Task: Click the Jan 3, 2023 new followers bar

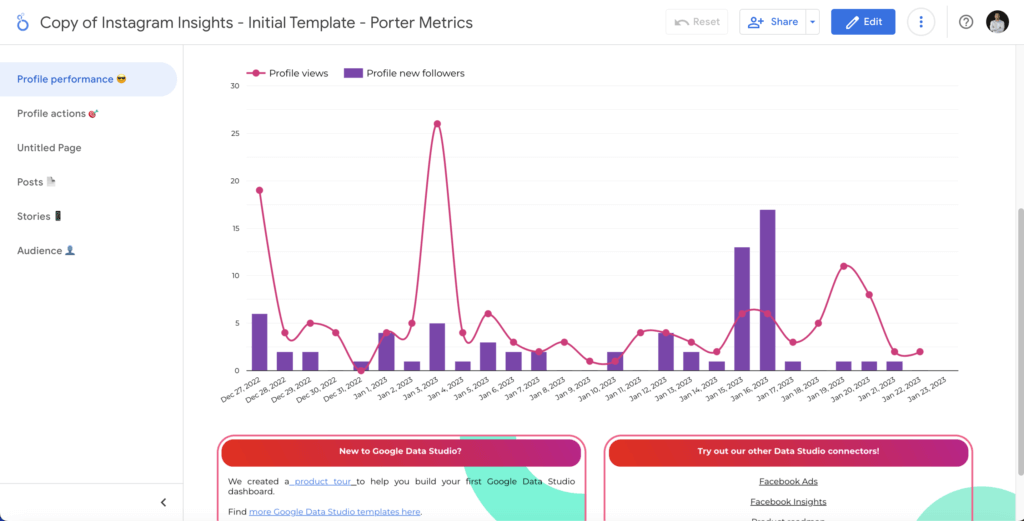Action: pos(437,347)
